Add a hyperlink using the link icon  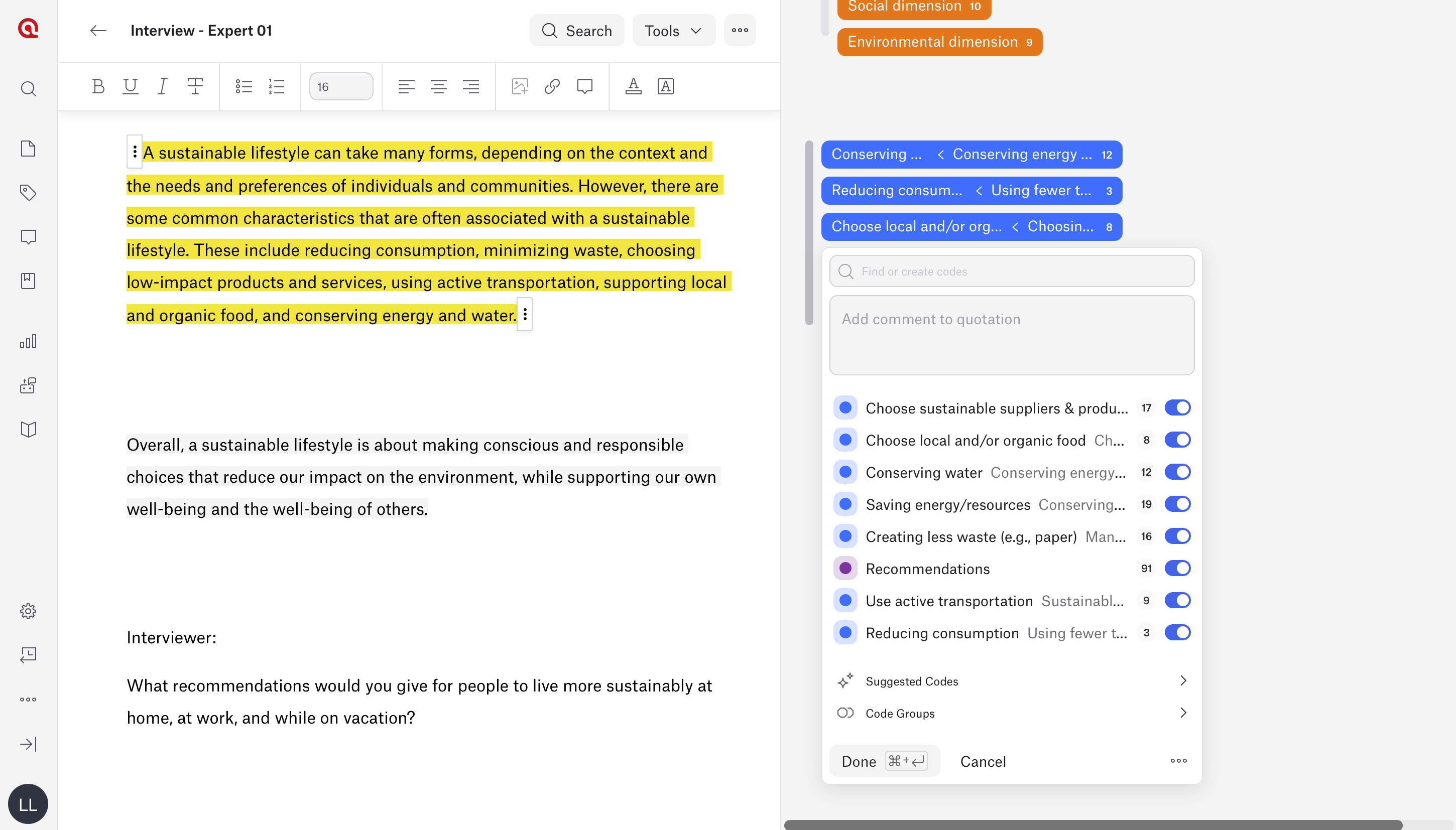pos(552,87)
